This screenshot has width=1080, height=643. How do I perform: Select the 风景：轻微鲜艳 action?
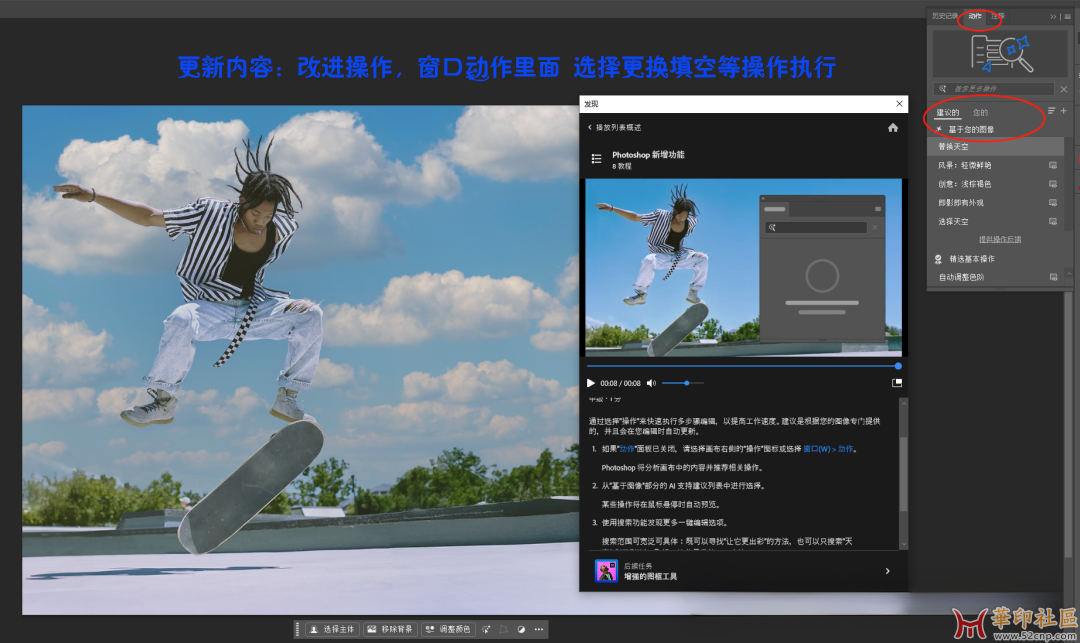point(995,165)
